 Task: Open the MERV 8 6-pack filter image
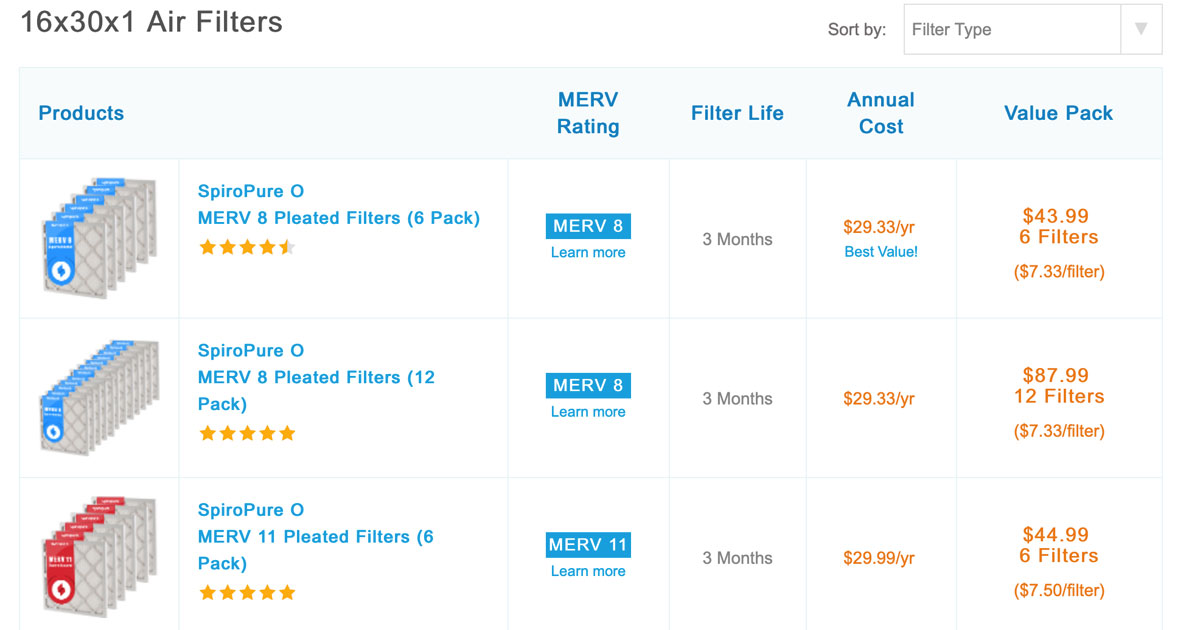click(99, 238)
